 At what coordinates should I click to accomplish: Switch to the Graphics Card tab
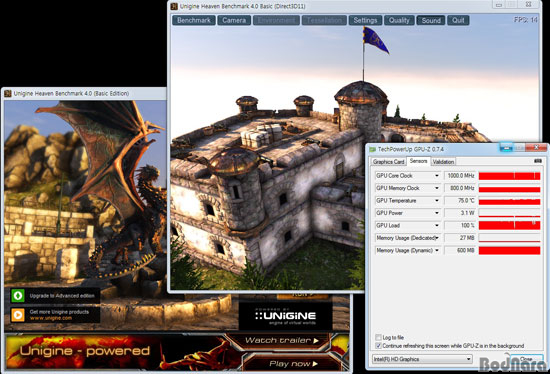[388, 162]
